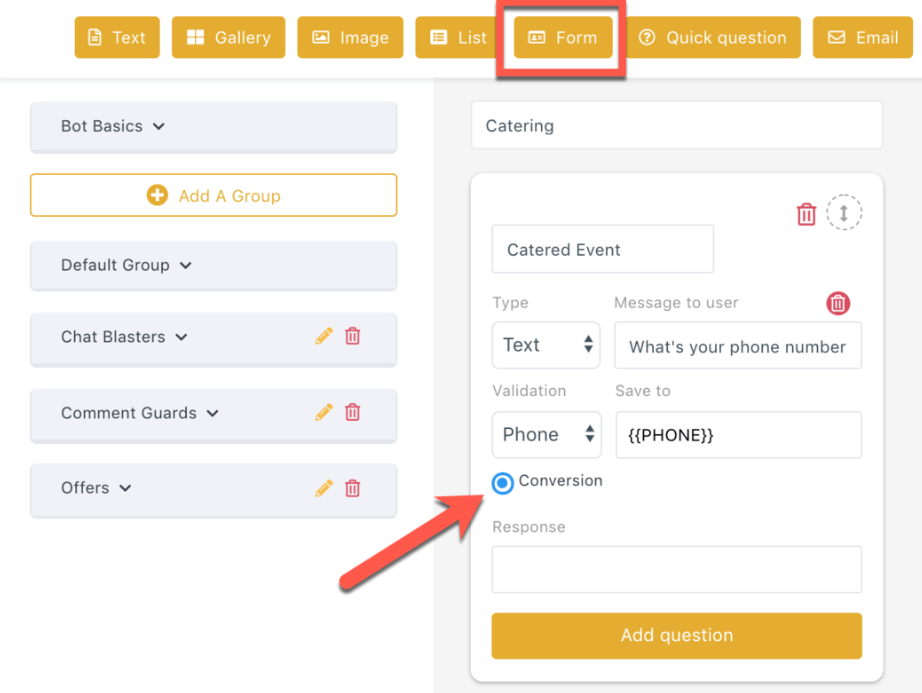Edit the Chat Blasters group name
This screenshot has width=922, height=693.
[x=323, y=336]
